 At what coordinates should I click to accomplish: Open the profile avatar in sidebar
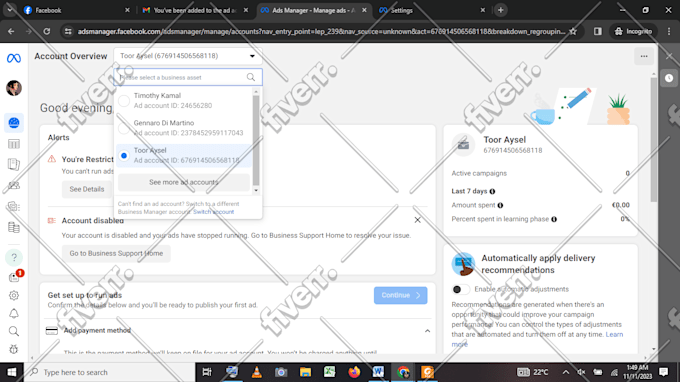click(x=14, y=88)
